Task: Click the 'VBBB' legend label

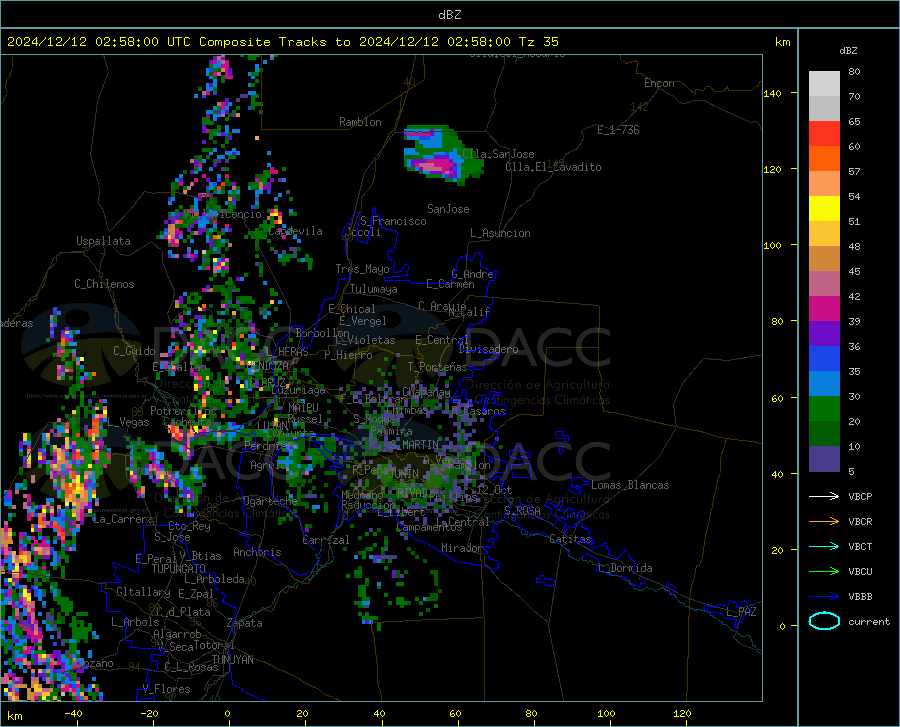Action: pos(860,597)
